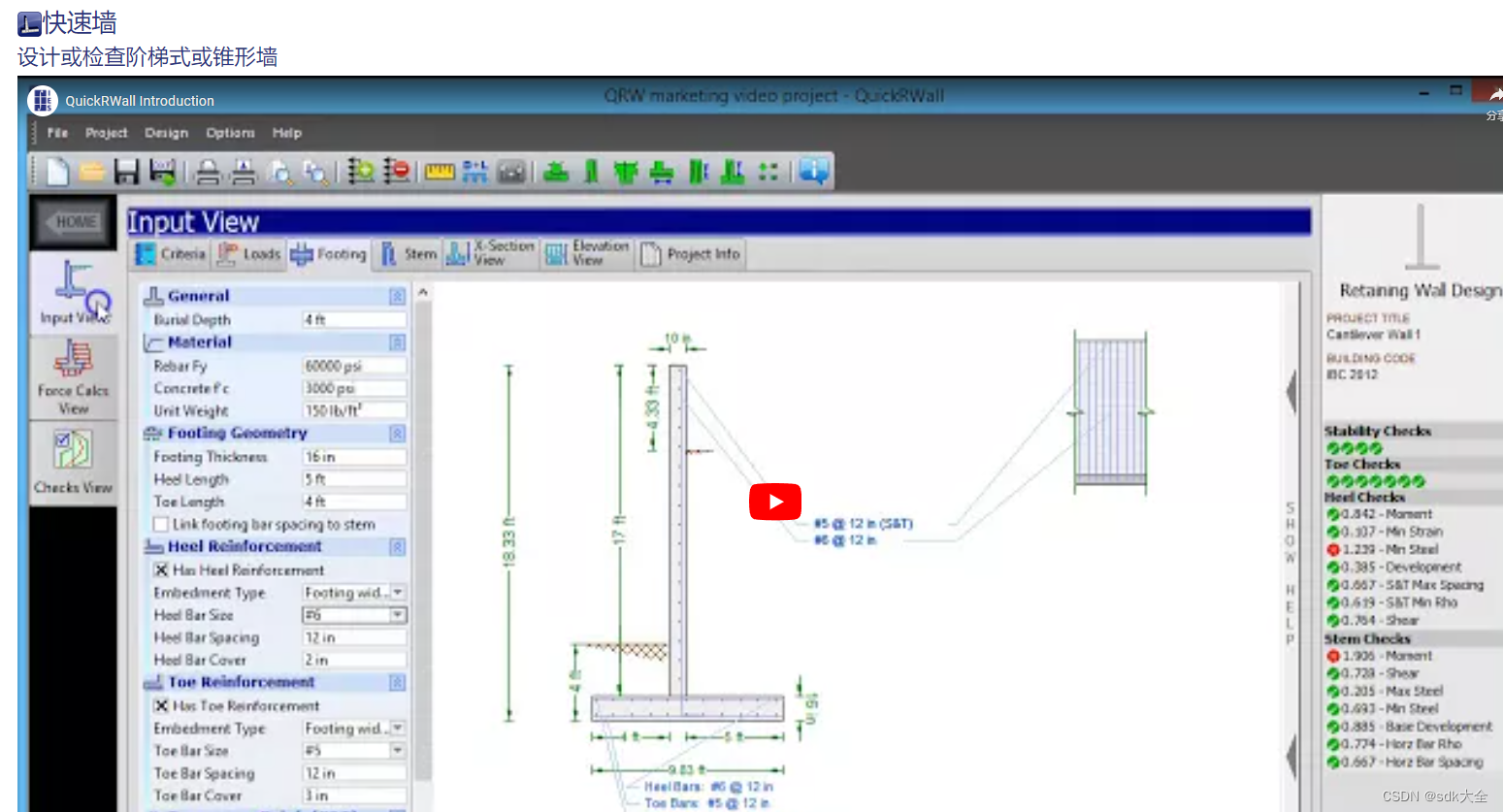1503x812 pixels.
Task: Click the green dots pattern toolbar icon
Action: (768, 172)
